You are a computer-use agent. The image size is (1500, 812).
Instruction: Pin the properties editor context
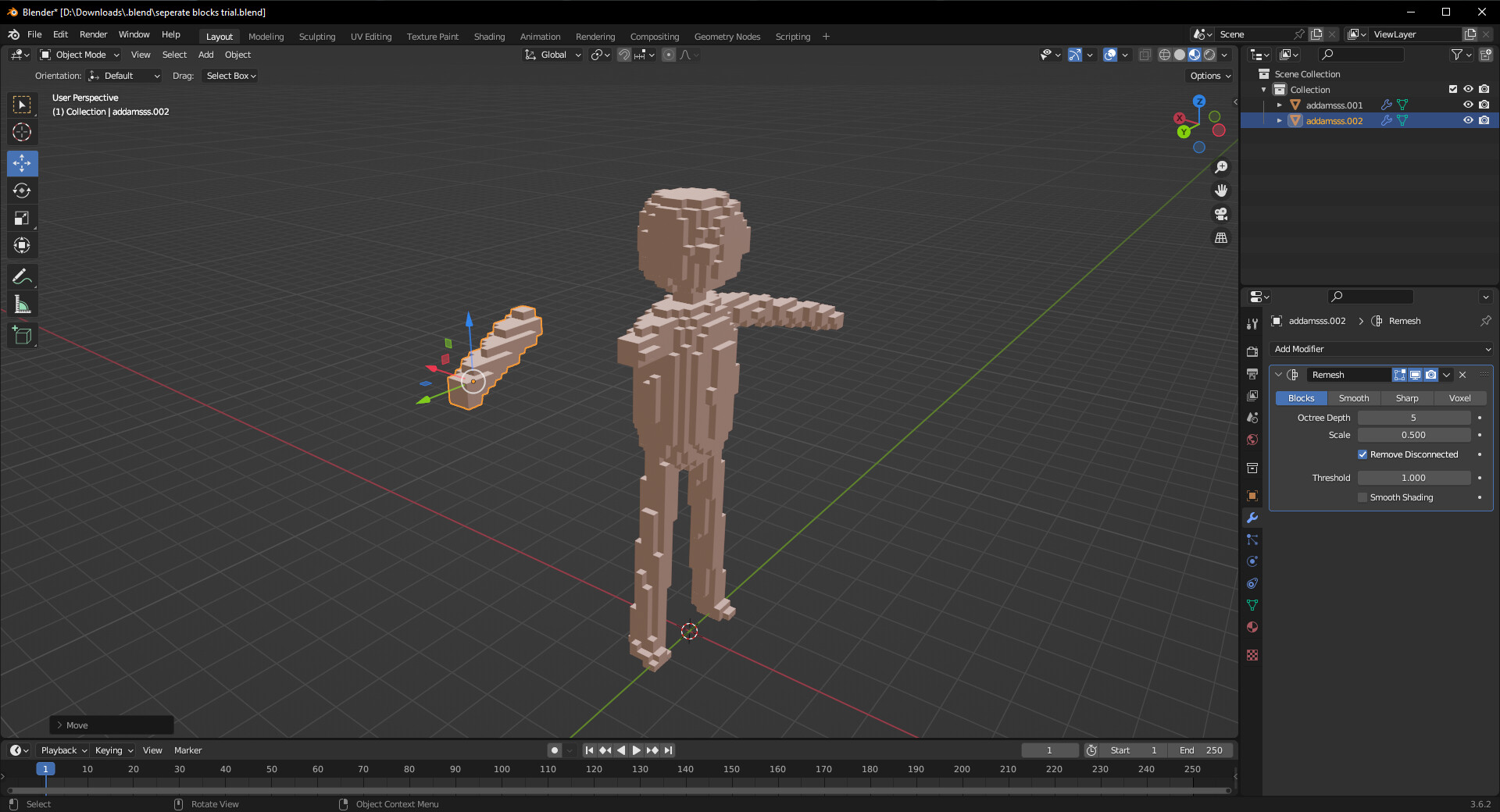1485,321
